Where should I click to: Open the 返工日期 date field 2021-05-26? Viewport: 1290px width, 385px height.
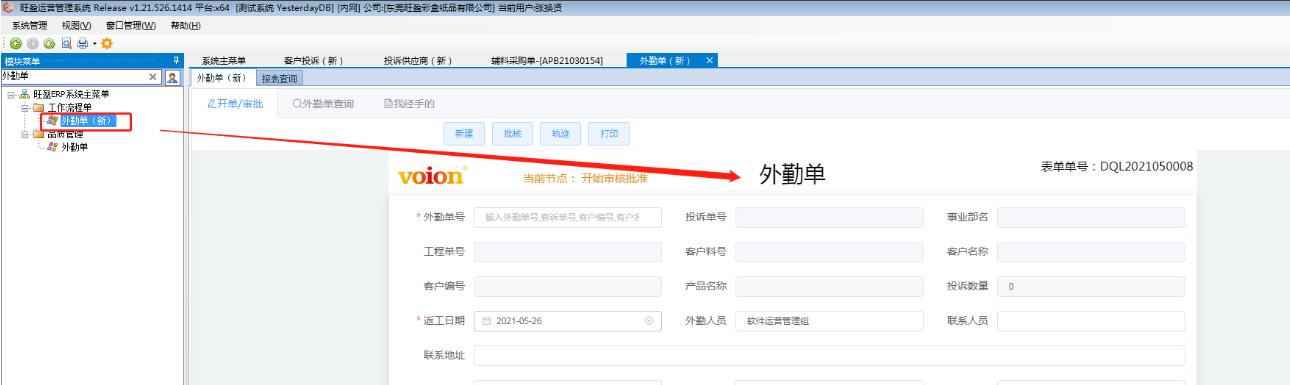567,321
